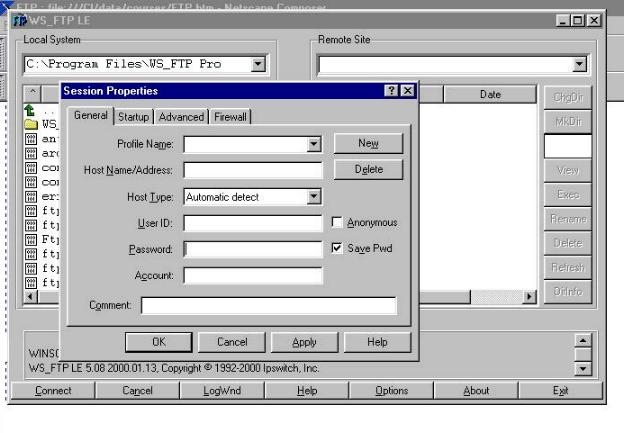Click the remote DirInfo button

pos(568,292)
